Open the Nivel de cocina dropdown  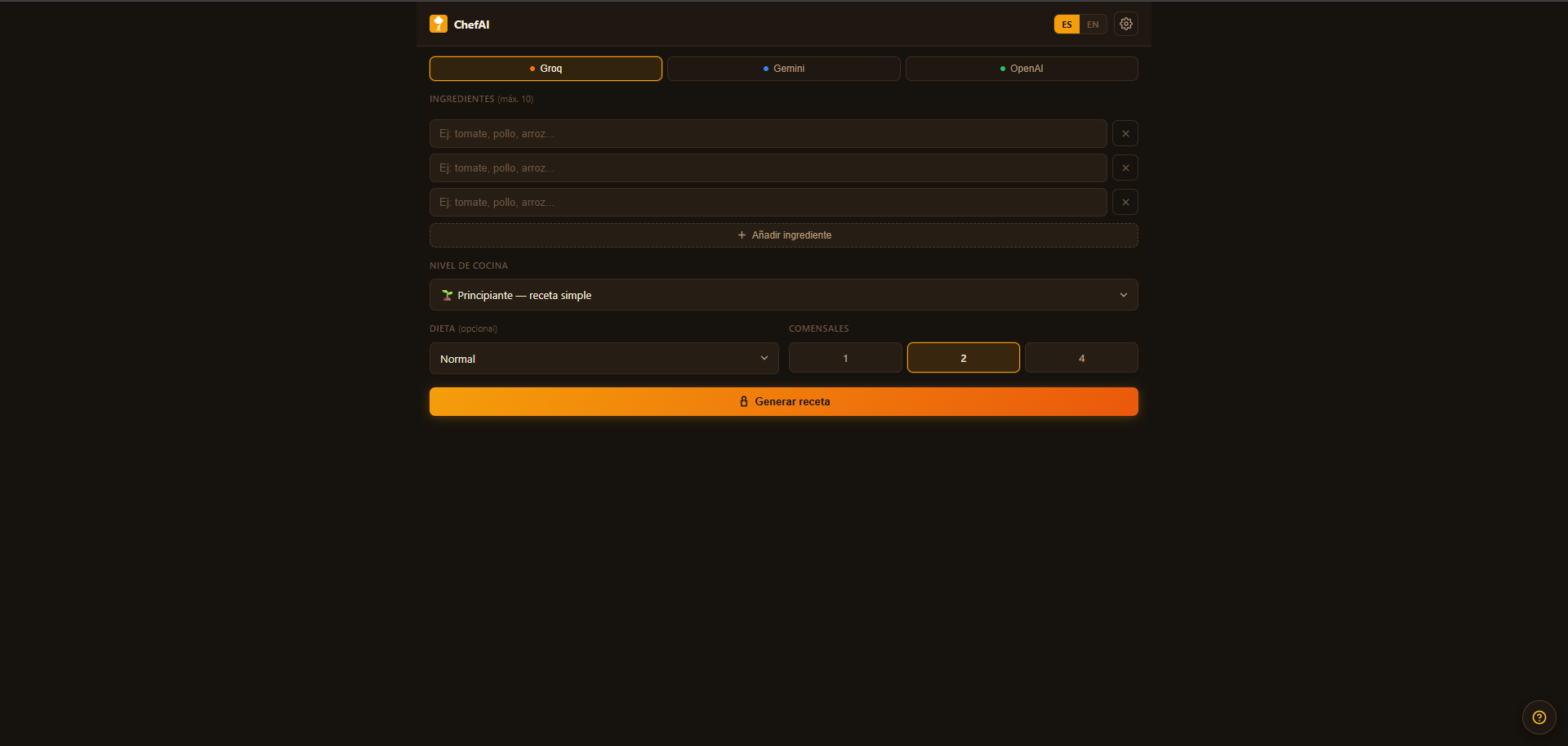coord(784,295)
